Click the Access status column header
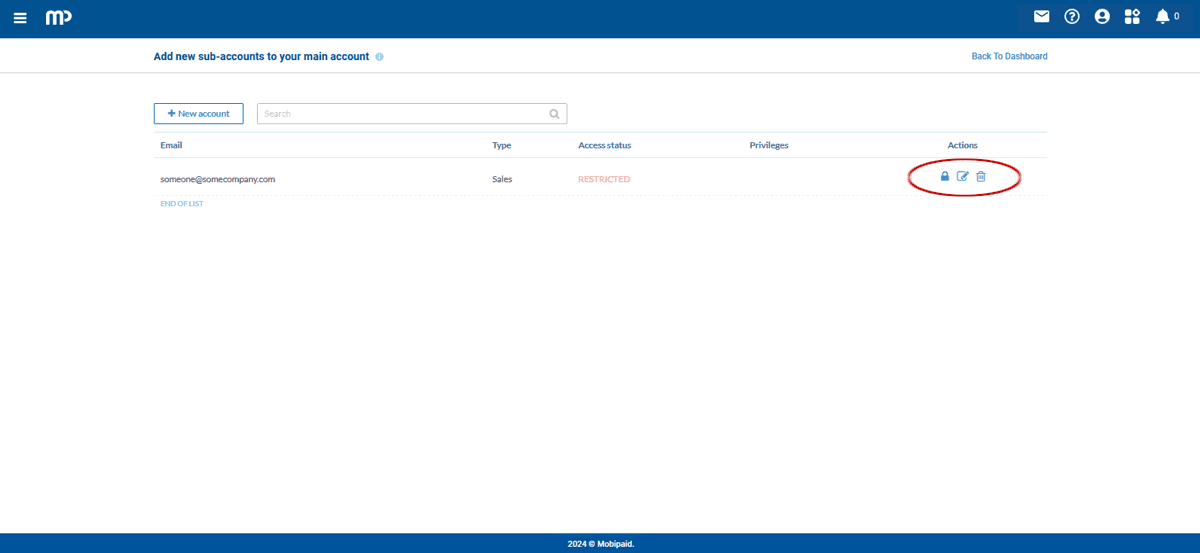The height and width of the screenshot is (553, 1200). (604, 146)
